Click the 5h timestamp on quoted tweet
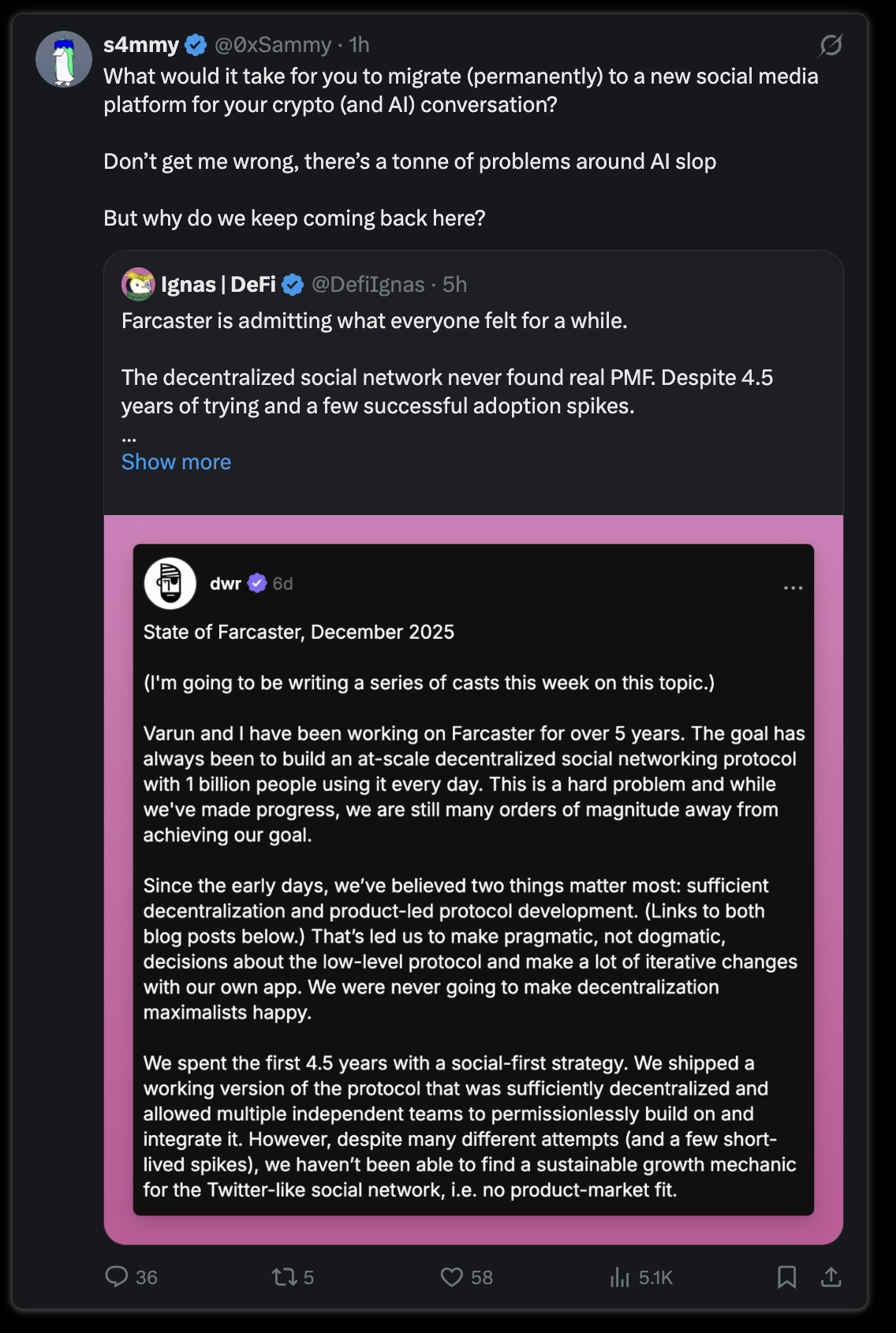Viewport: 896px width, 1333px height. point(454,285)
